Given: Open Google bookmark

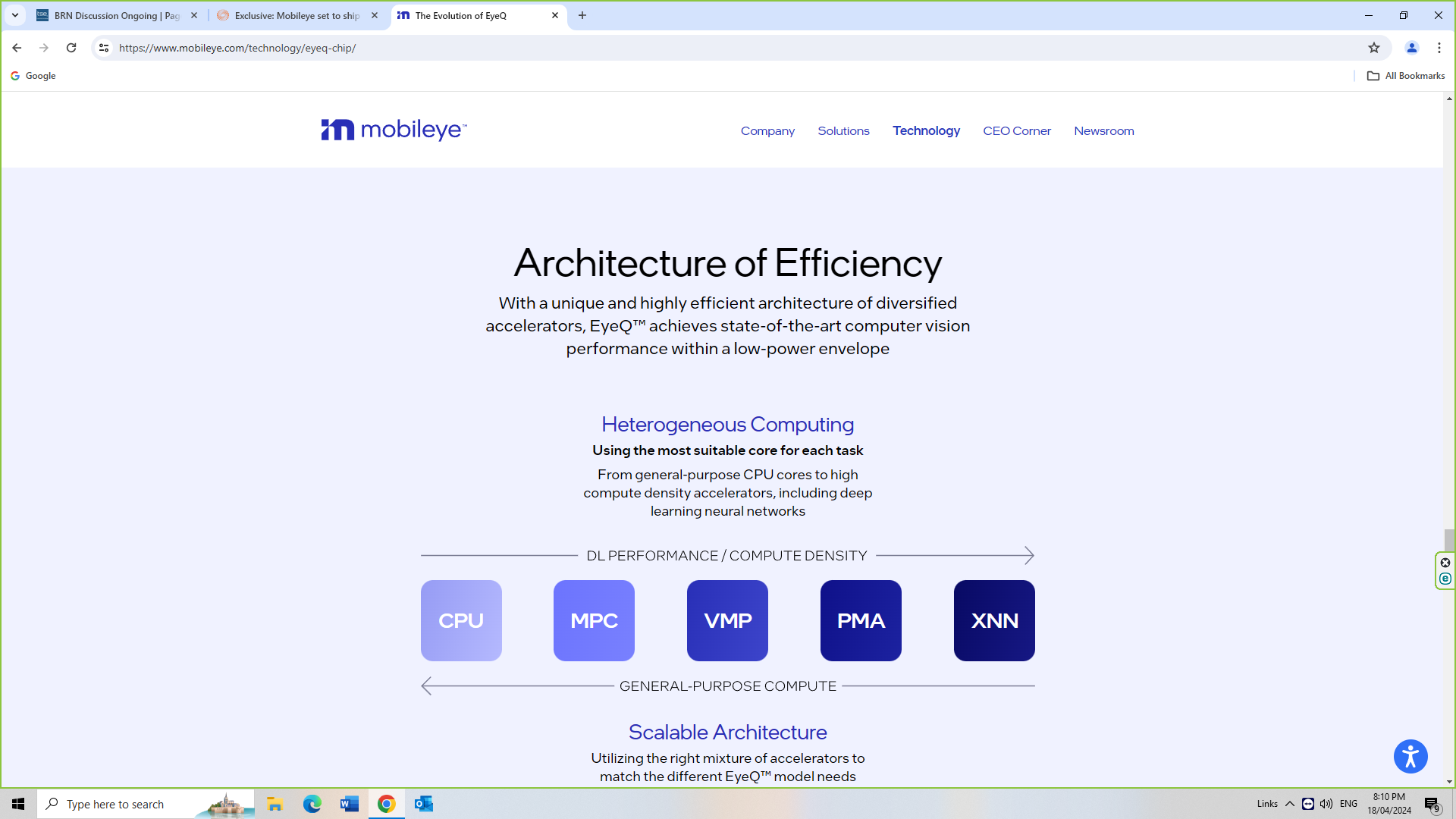Looking at the screenshot, I should pos(33,76).
